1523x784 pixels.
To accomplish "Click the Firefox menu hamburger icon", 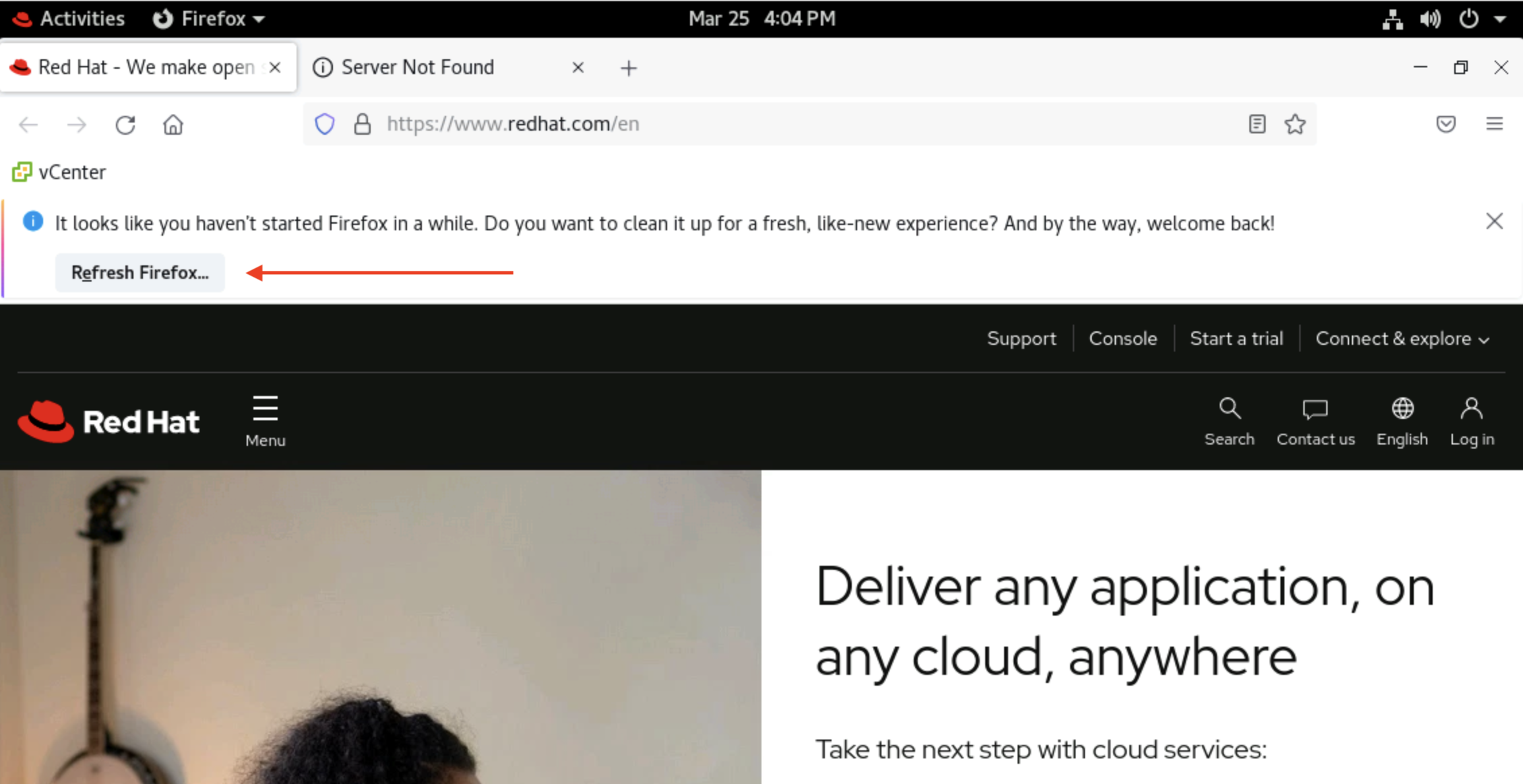I will [1496, 124].
